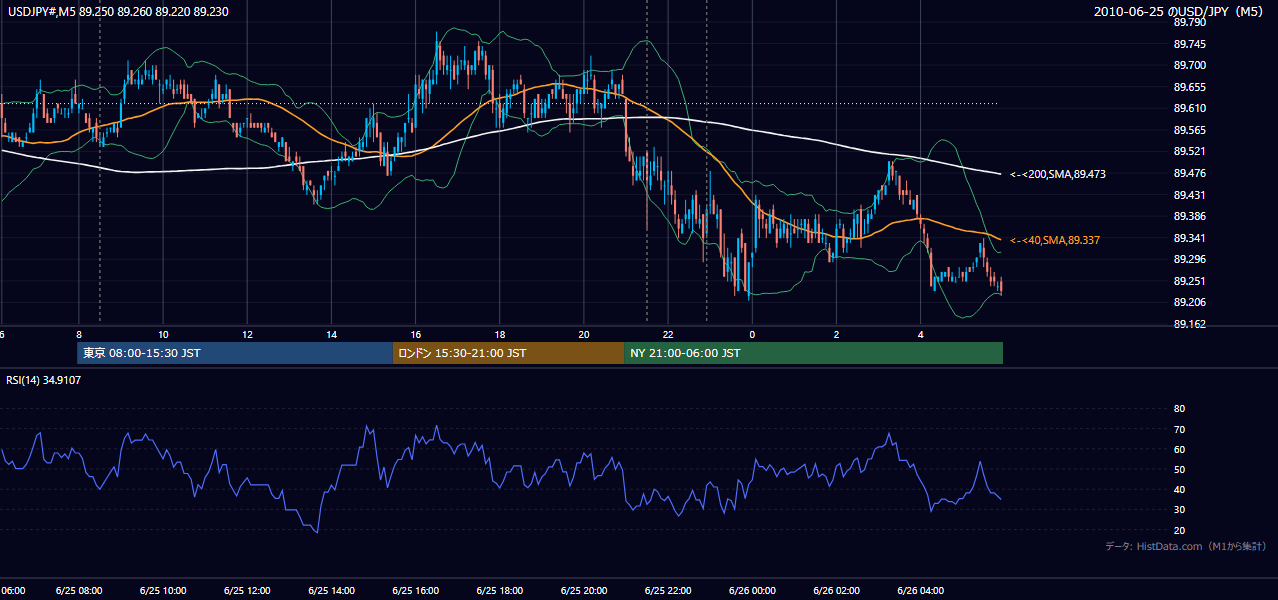This screenshot has width=1278, height=600.
Task: Click hour label 20 under the price chart
Action: click(x=583, y=334)
